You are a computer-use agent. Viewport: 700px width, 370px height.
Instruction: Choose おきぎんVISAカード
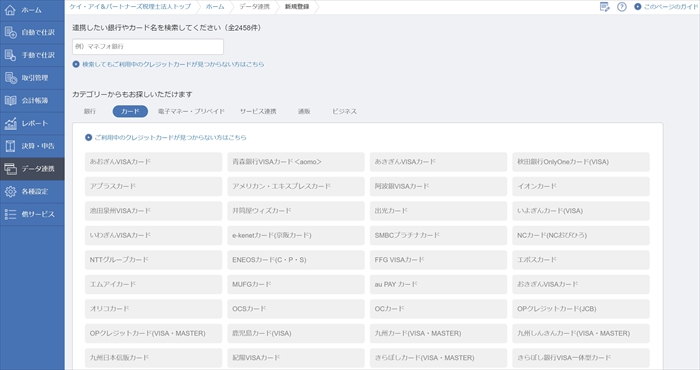[581, 284]
